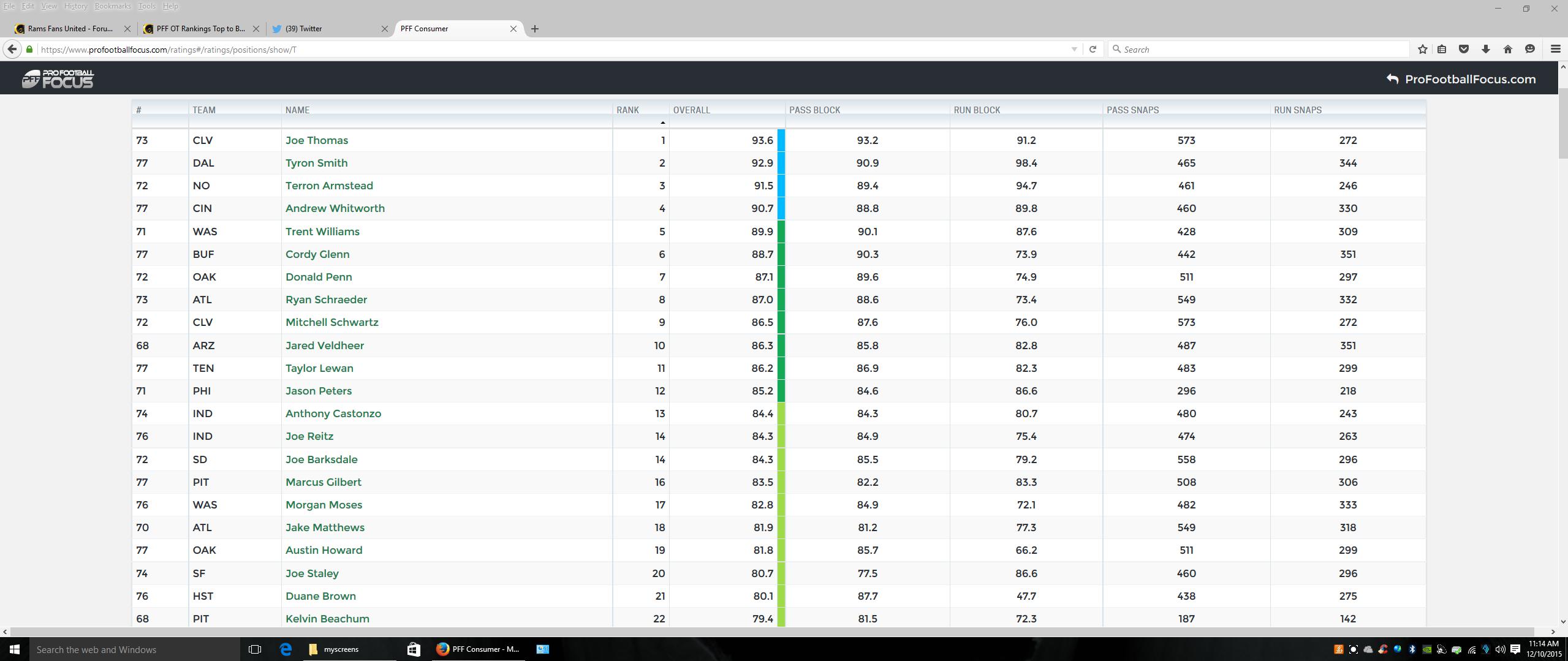Open Jason Peters player link
The image size is (1568, 661).
[x=319, y=391]
